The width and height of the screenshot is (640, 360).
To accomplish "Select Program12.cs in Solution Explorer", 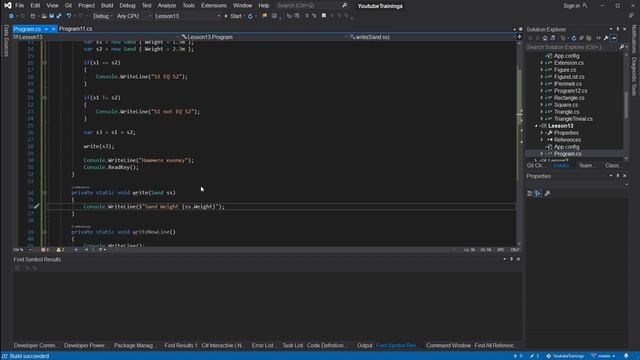I will point(570,91).
